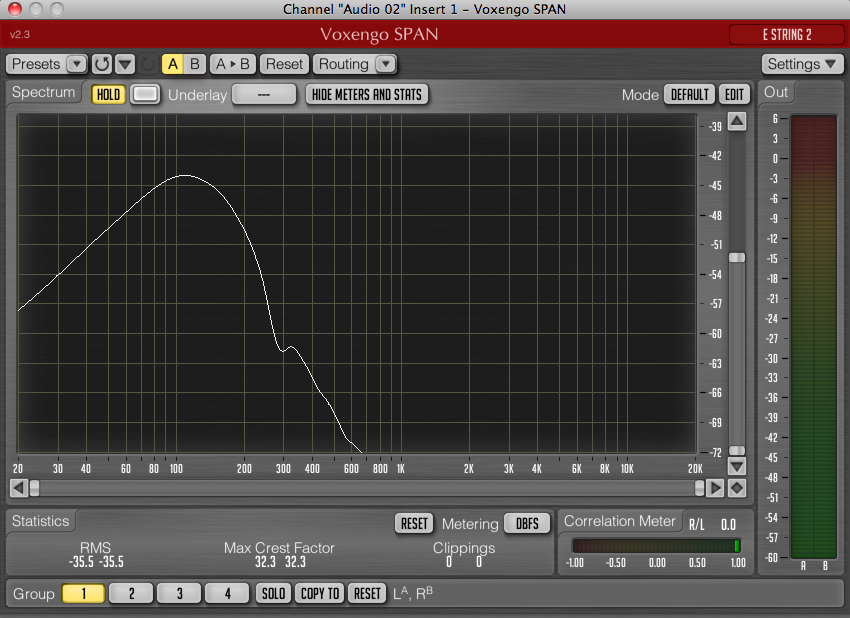Click the correlation meter bar
This screenshot has height=618, width=850.
tap(656, 545)
